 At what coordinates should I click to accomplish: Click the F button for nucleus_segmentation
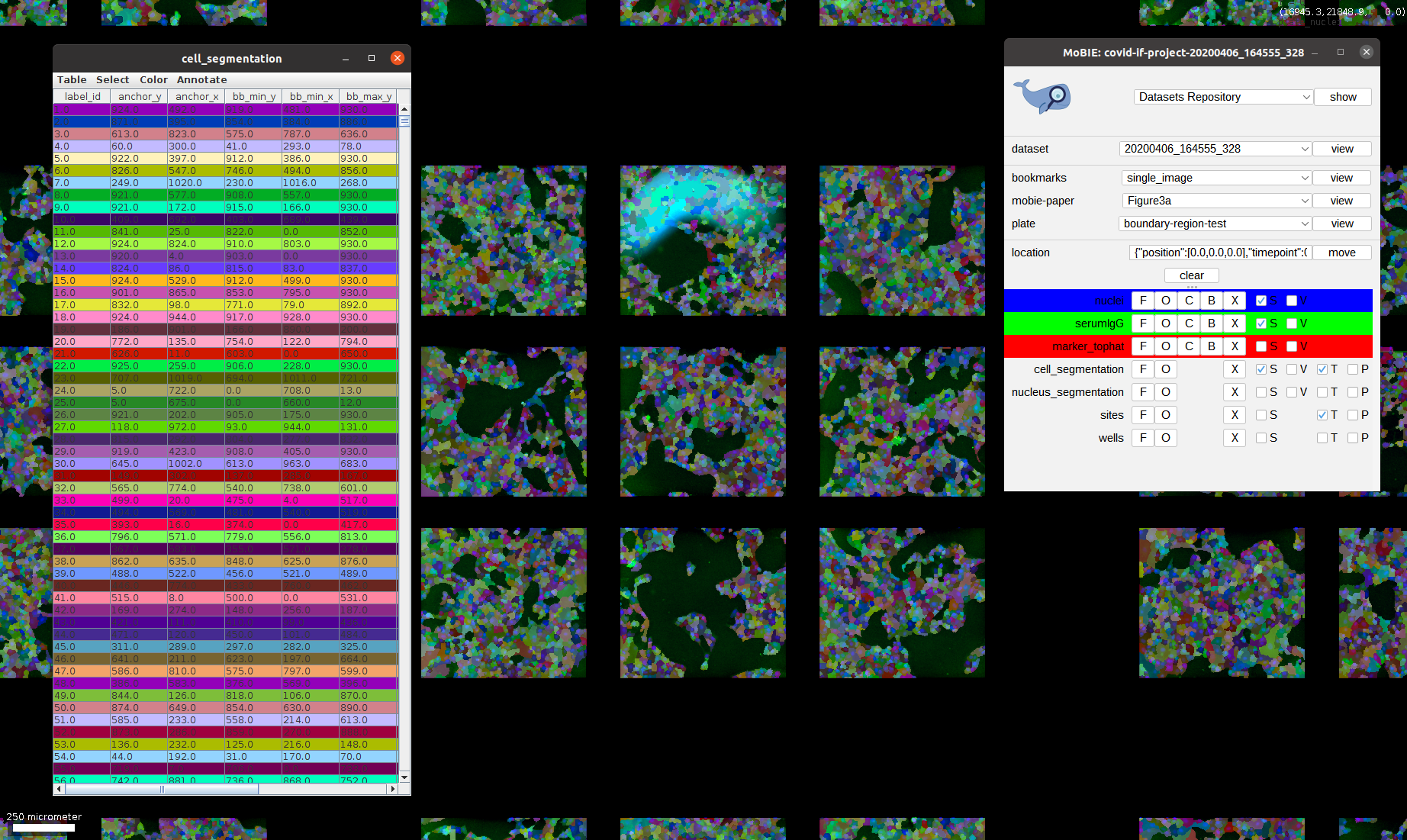1142,392
